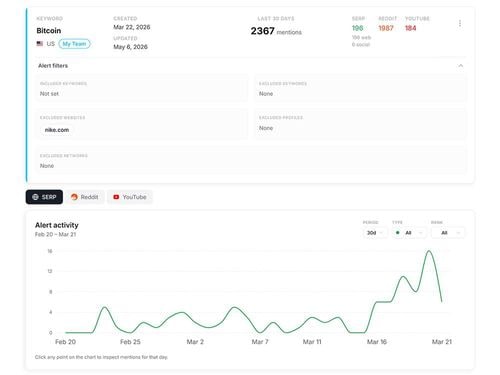
Task: Click the globe icon on SERP tab
Action: pos(35,197)
